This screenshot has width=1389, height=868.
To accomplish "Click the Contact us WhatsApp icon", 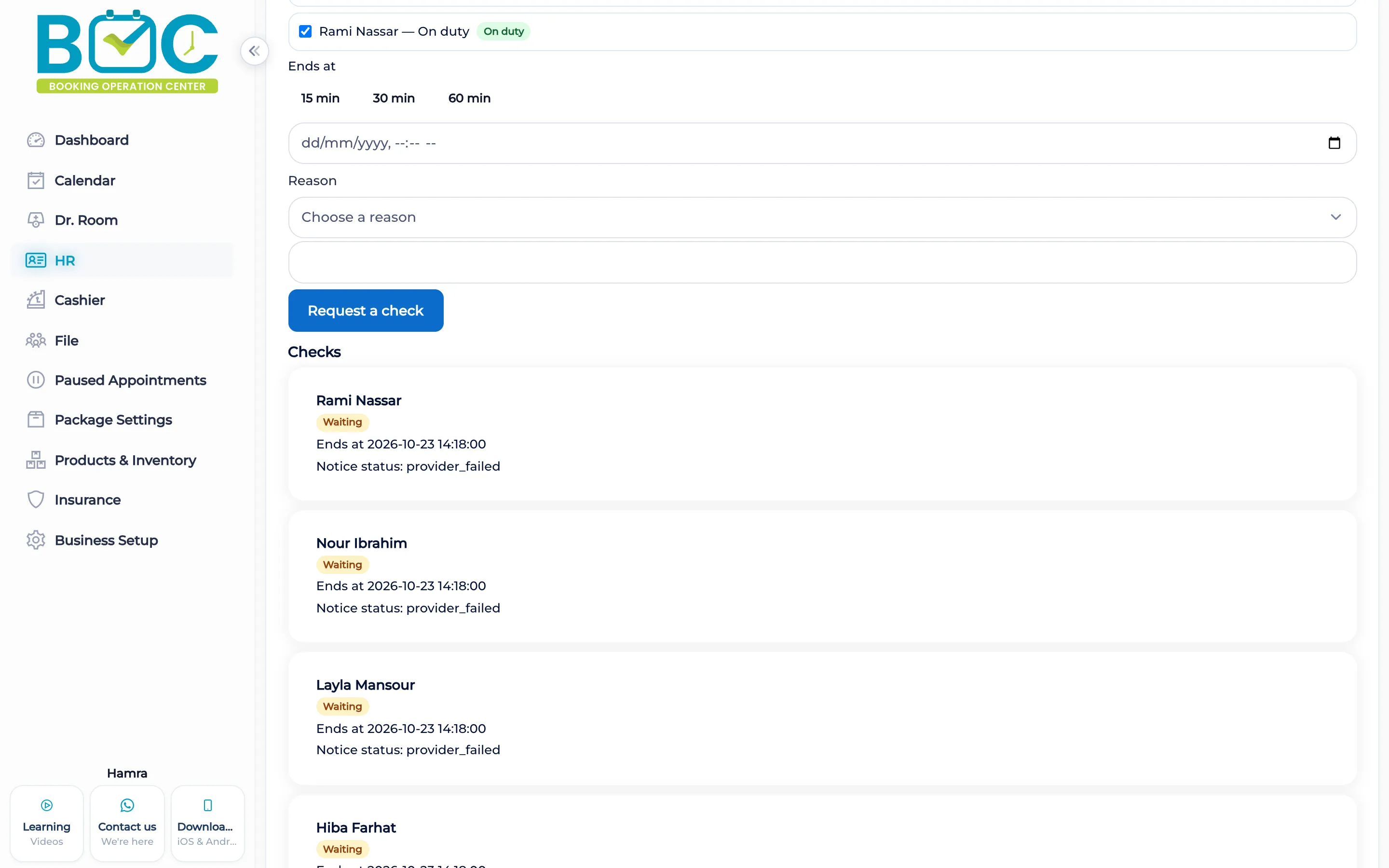I will point(127,805).
